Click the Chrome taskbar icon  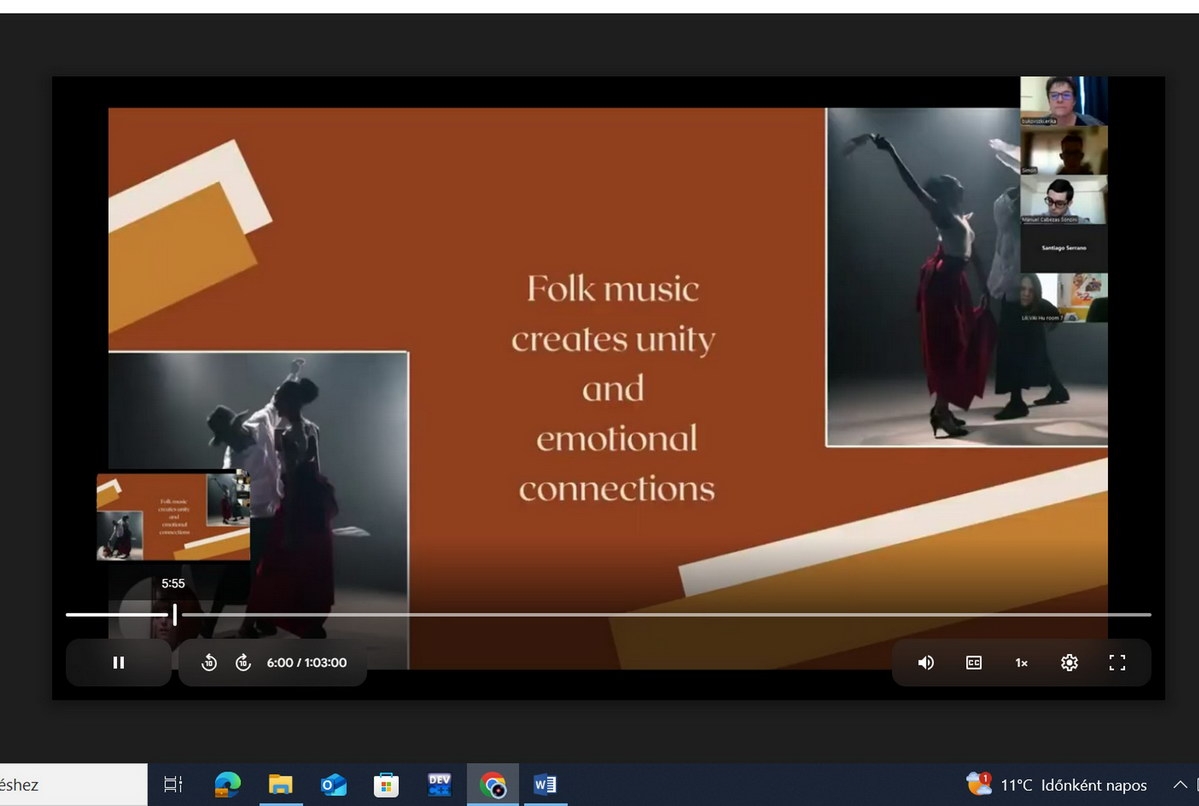point(492,785)
